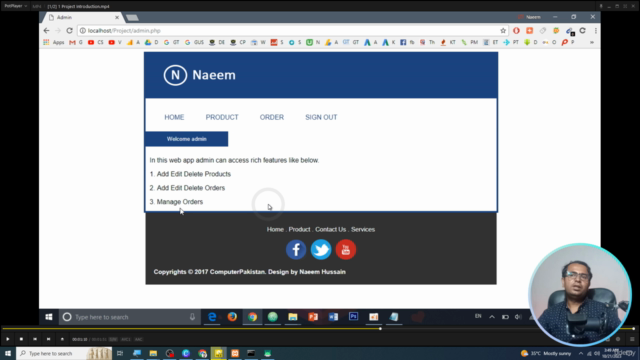Click the bottom taskbar search box
Viewport: 640px width, 360px height.
pos(64,353)
